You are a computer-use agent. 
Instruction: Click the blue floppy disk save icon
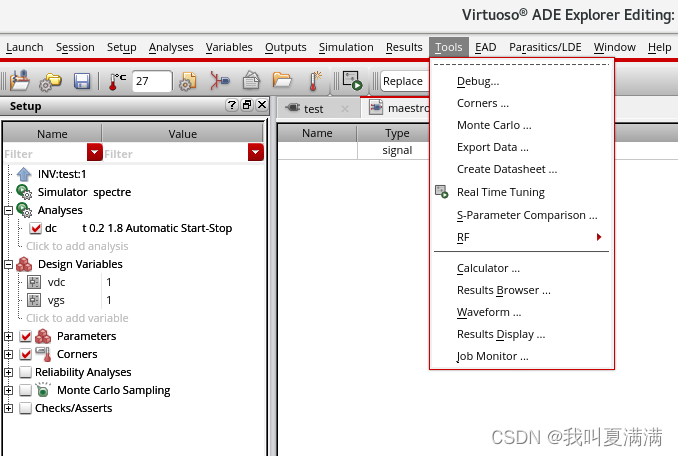coord(82,81)
